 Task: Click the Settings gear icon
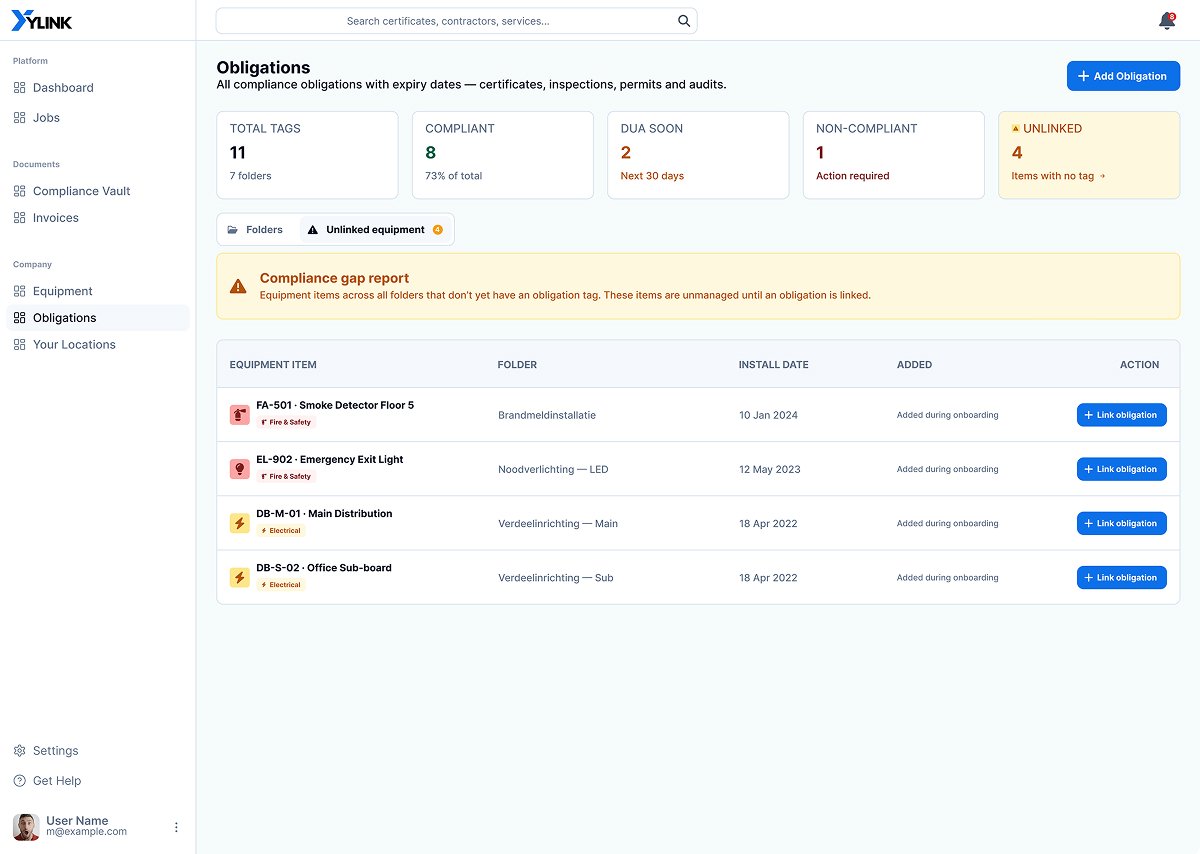coord(20,751)
